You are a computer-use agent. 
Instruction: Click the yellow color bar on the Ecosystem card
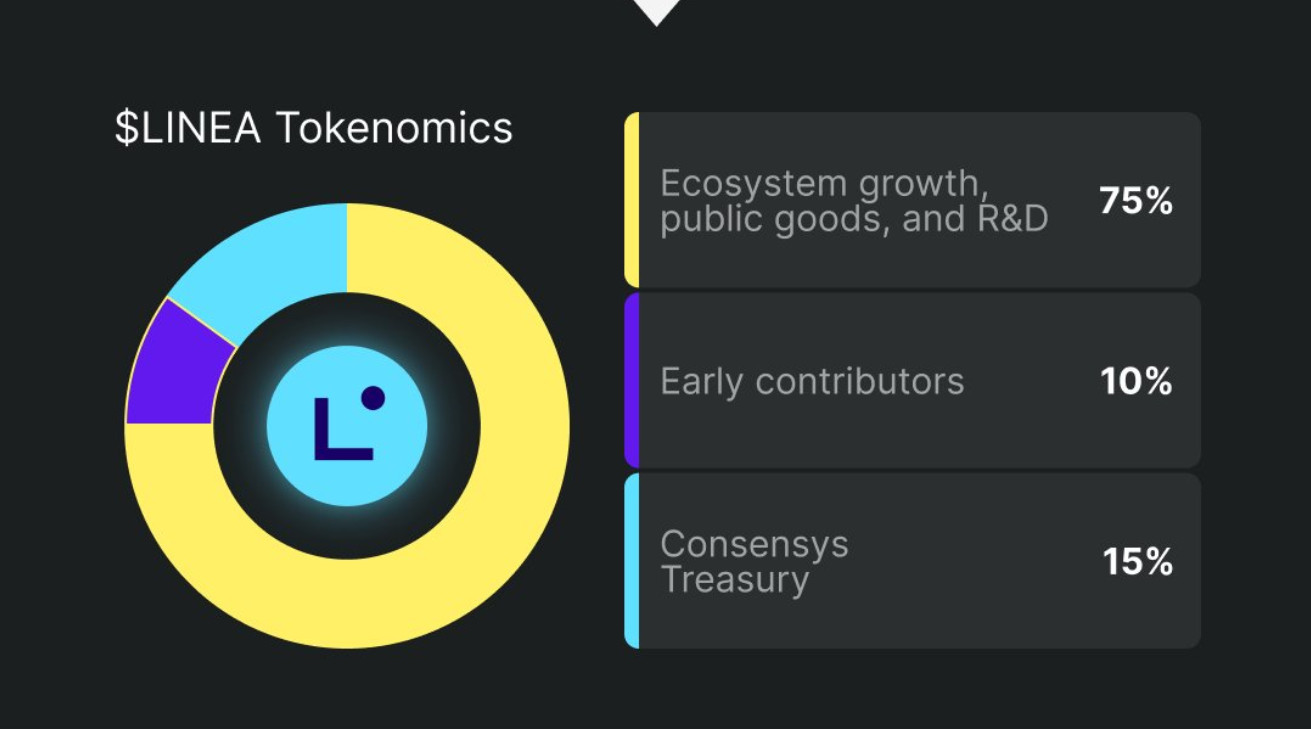click(x=632, y=200)
